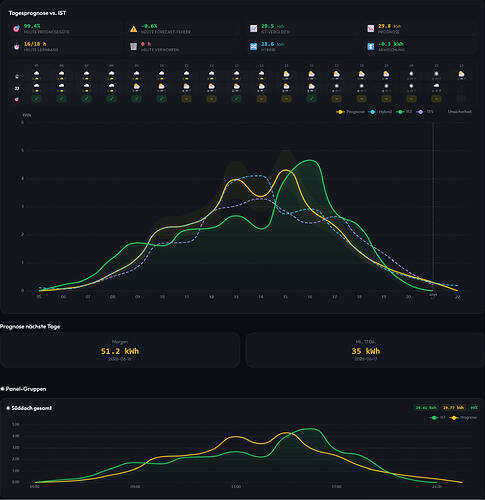Click the upper partly-sunny icon for hour 22
485x500 pixels.
click(x=461, y=74)
